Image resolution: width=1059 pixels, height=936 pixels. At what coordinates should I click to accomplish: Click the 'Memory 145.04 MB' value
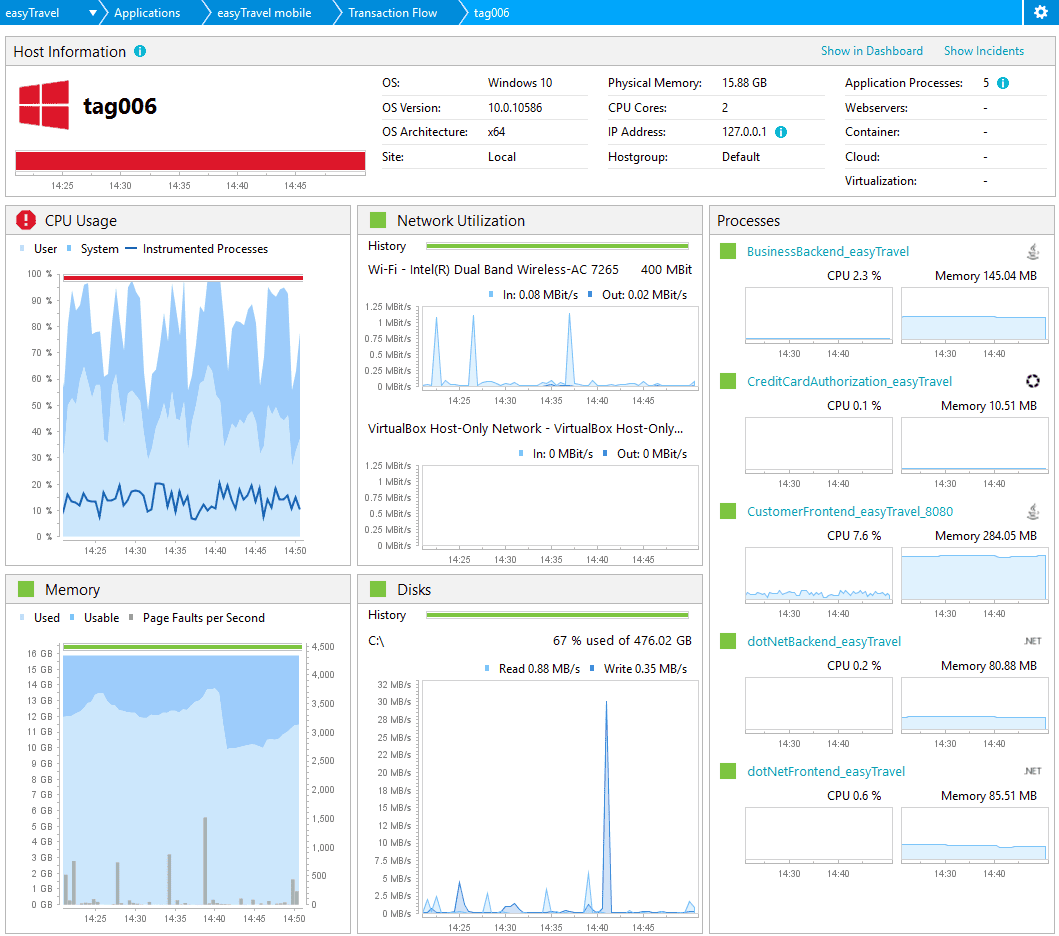coord(985,276)
